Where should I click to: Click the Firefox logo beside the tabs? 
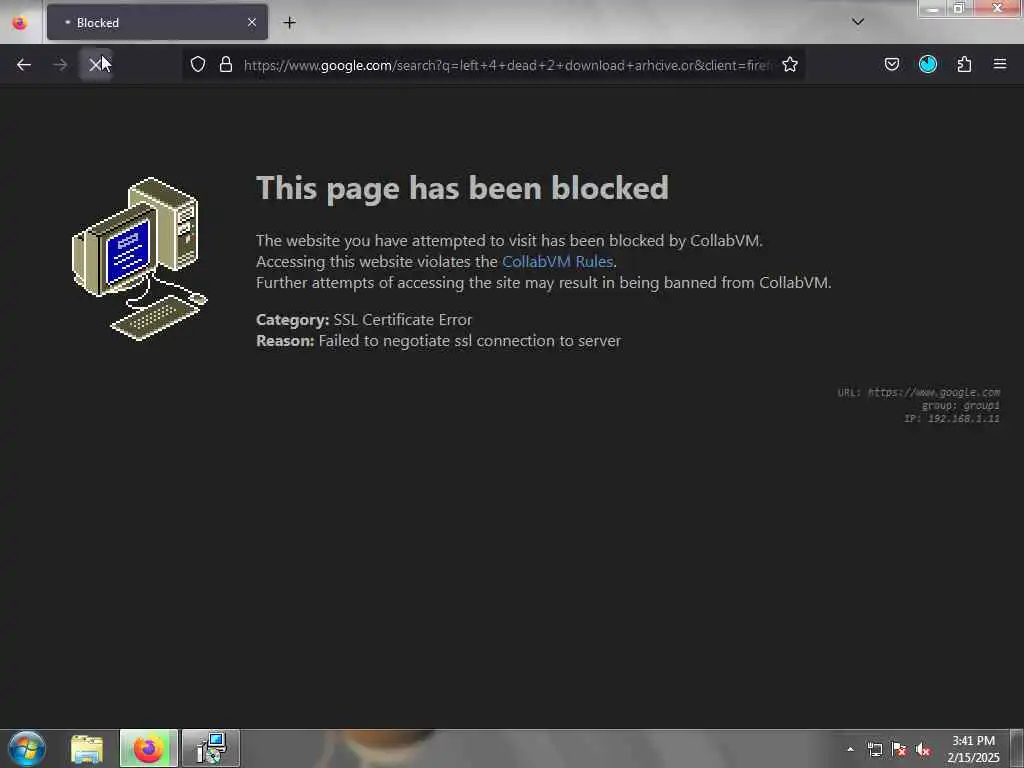(20, 23)
